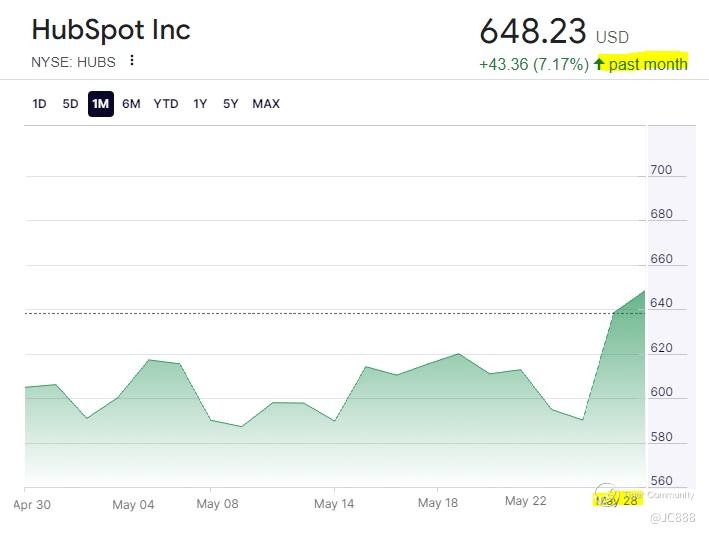709x534 pixels.
Task: Click the 648.23 current price value
Action: [x=533, y=32]
